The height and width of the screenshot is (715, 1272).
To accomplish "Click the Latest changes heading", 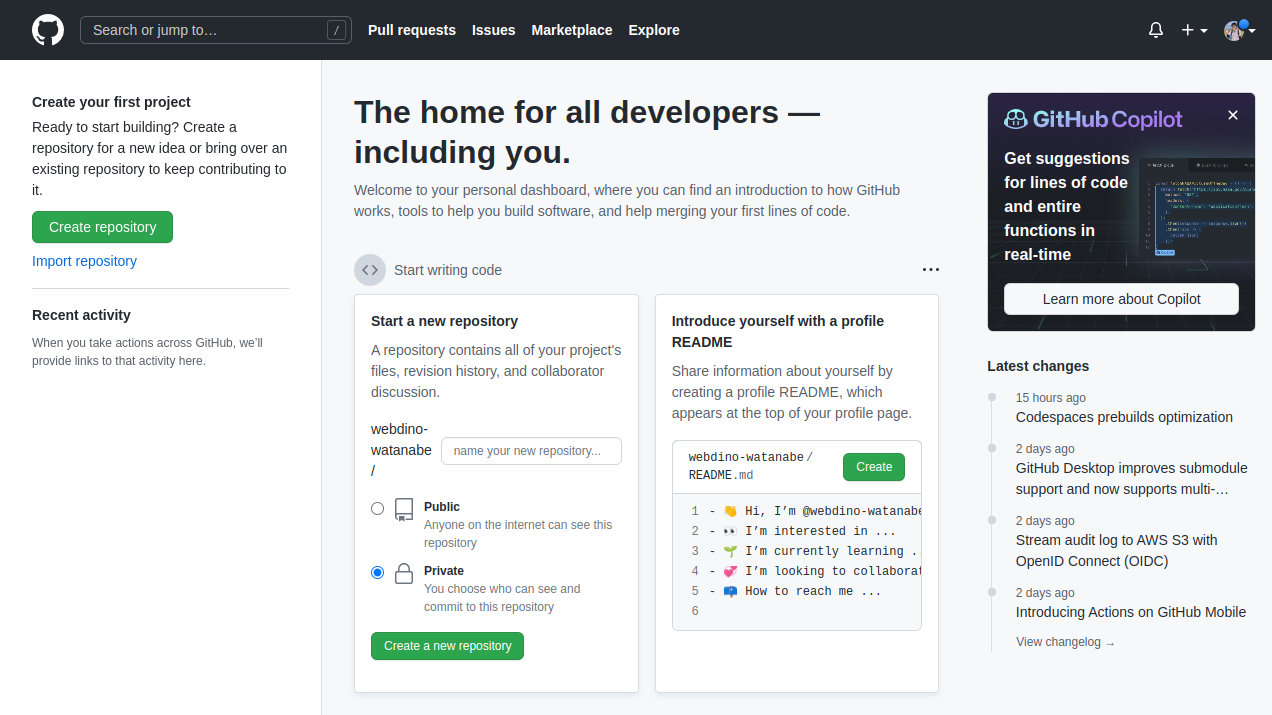I will point(1038,366).
